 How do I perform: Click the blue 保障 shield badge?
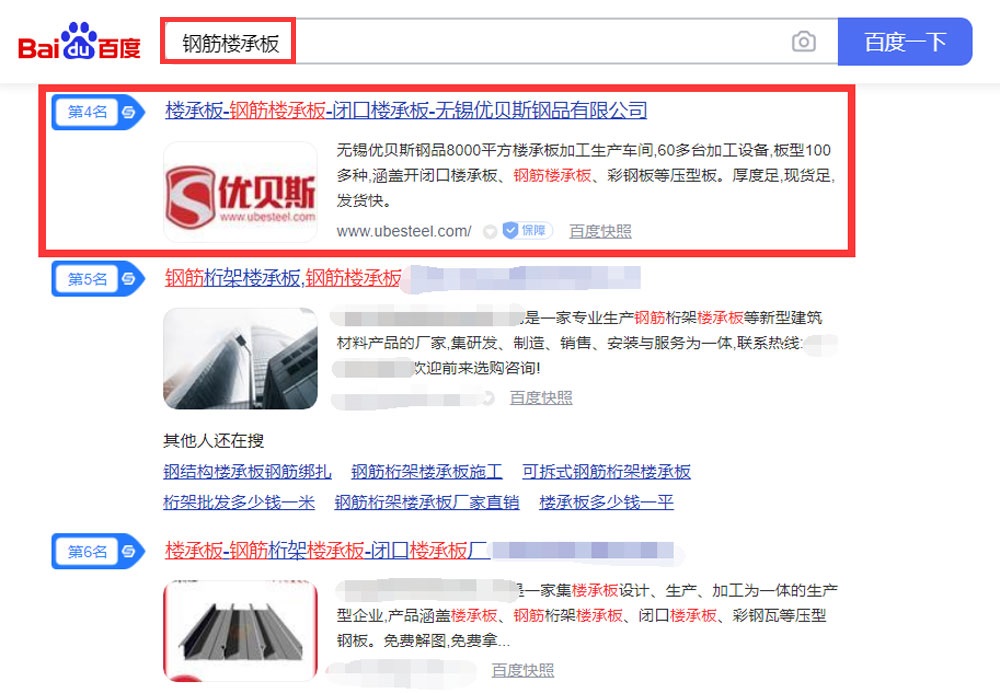point(527,230)
